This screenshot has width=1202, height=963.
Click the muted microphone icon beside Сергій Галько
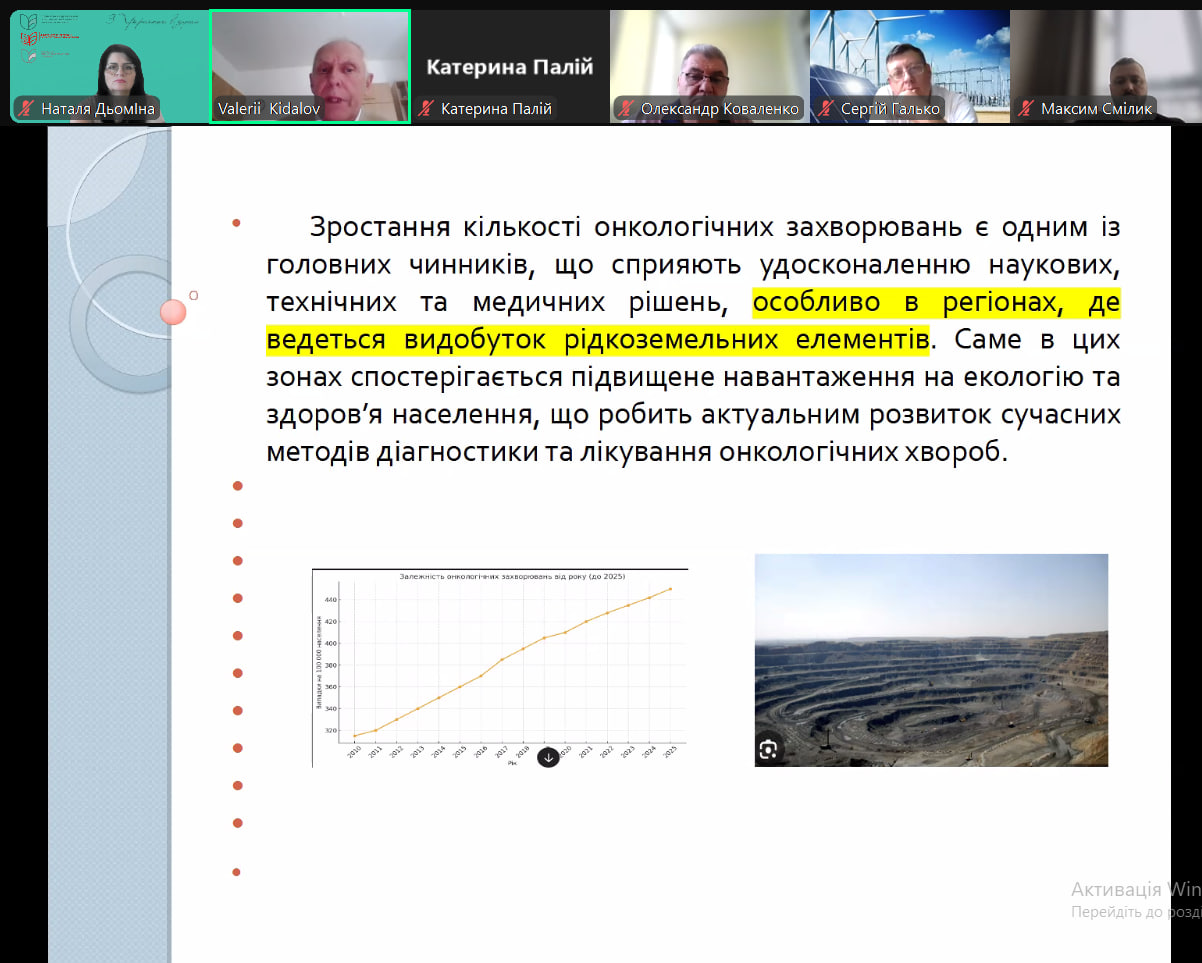click(826, 109)
